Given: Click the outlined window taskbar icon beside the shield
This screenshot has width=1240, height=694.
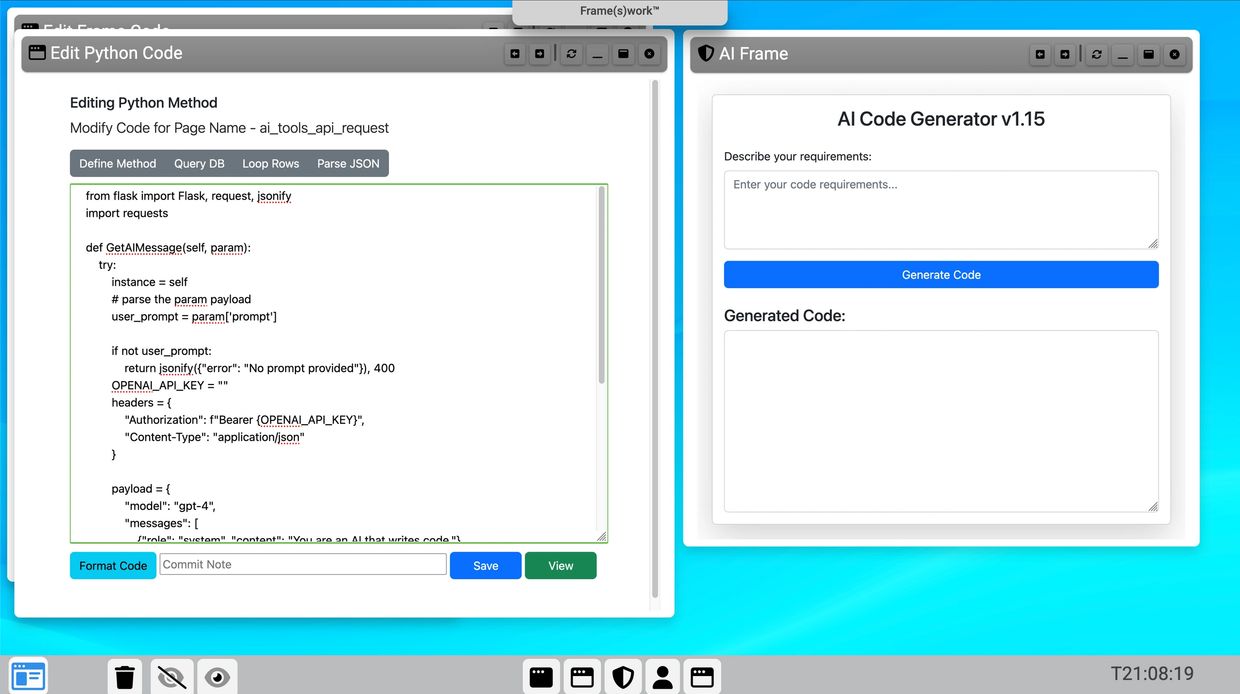Looking at the screenshot, I should [x=582, y=677].
